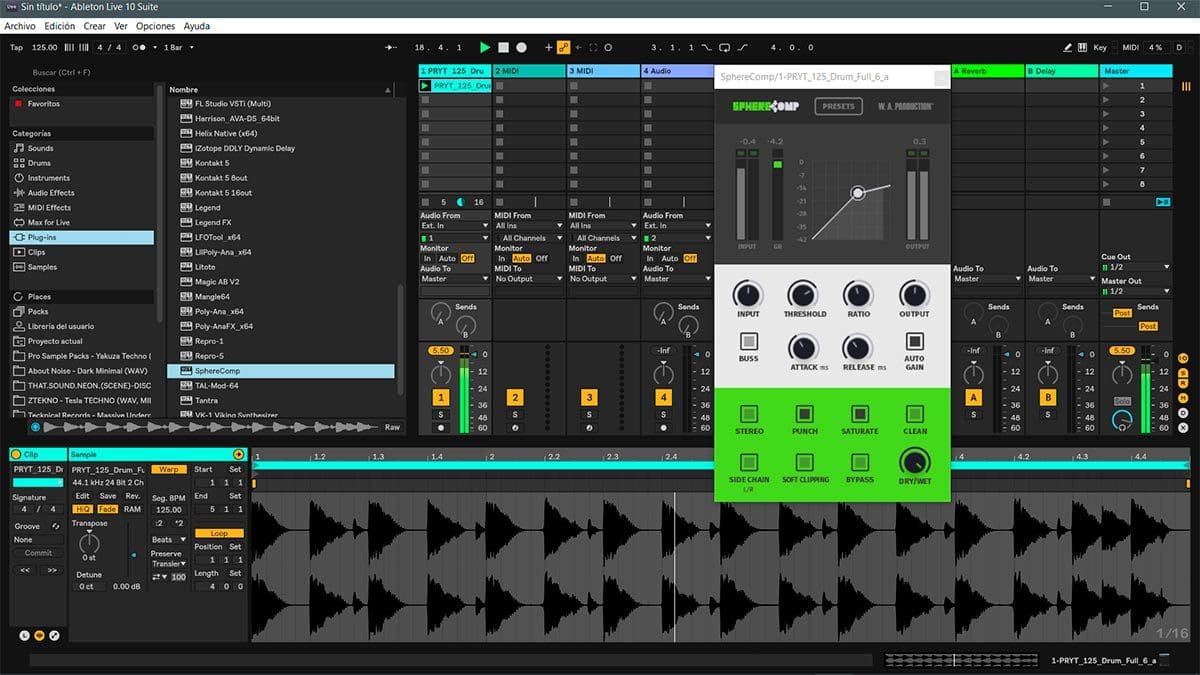Toggle SphereComp BYPASS button
This screenshot has width=1200, height=675.
tap(859, 462)
